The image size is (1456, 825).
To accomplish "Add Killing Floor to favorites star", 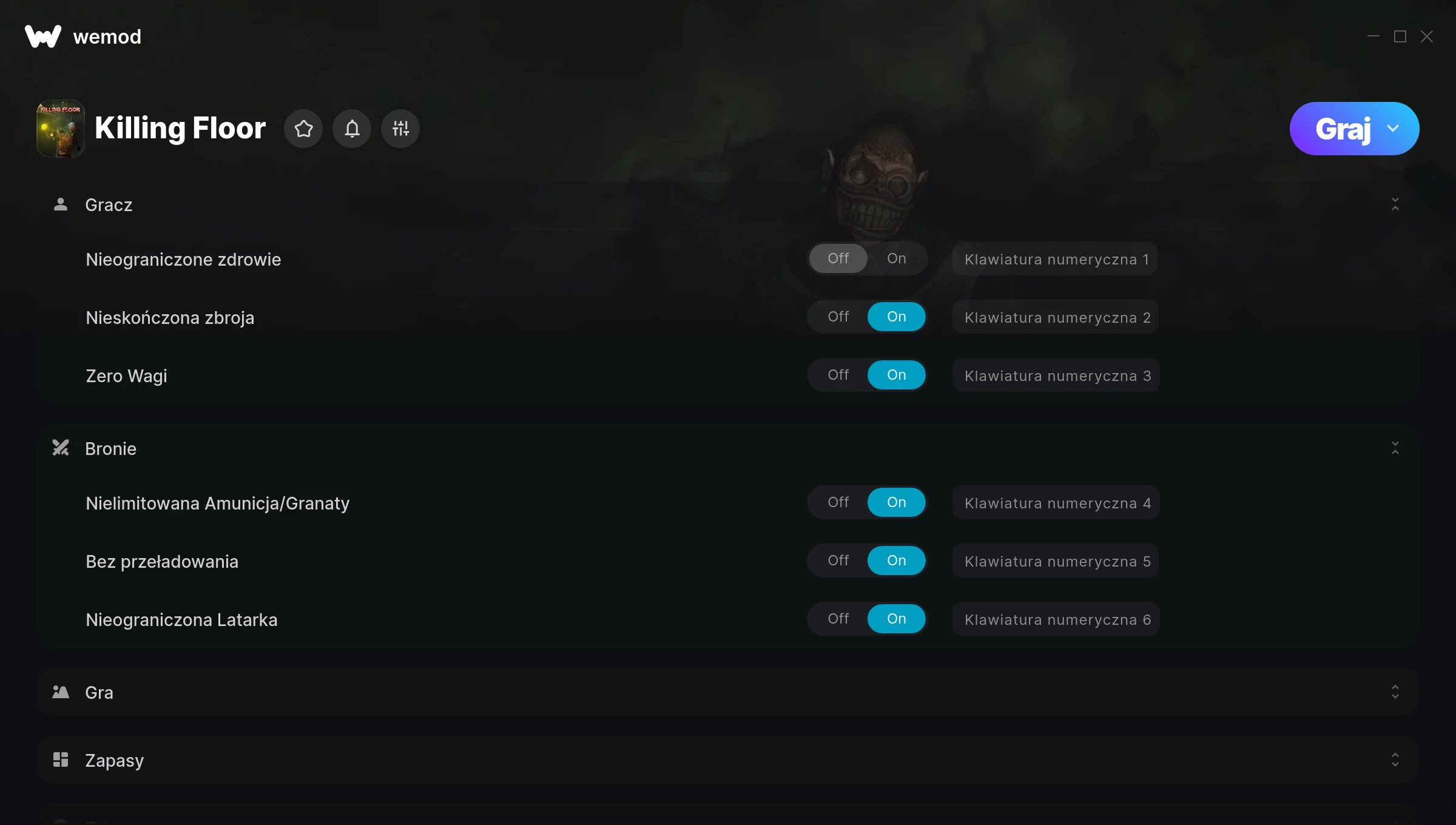I will pos(303,129).
